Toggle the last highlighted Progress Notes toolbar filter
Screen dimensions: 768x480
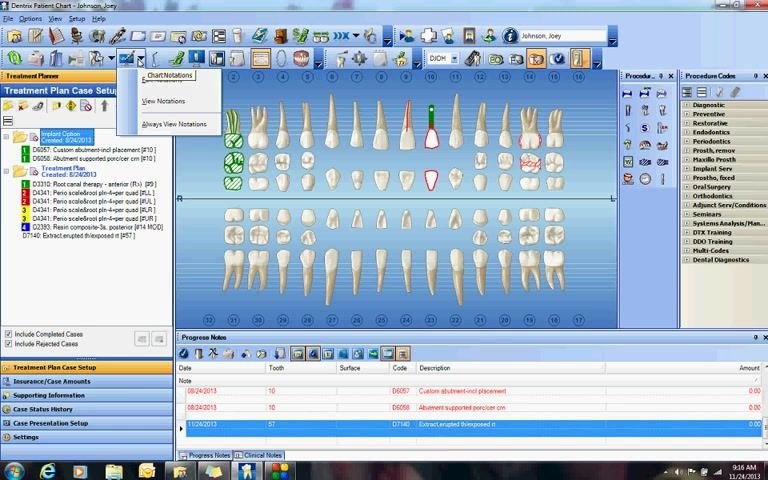click(403, 353)
